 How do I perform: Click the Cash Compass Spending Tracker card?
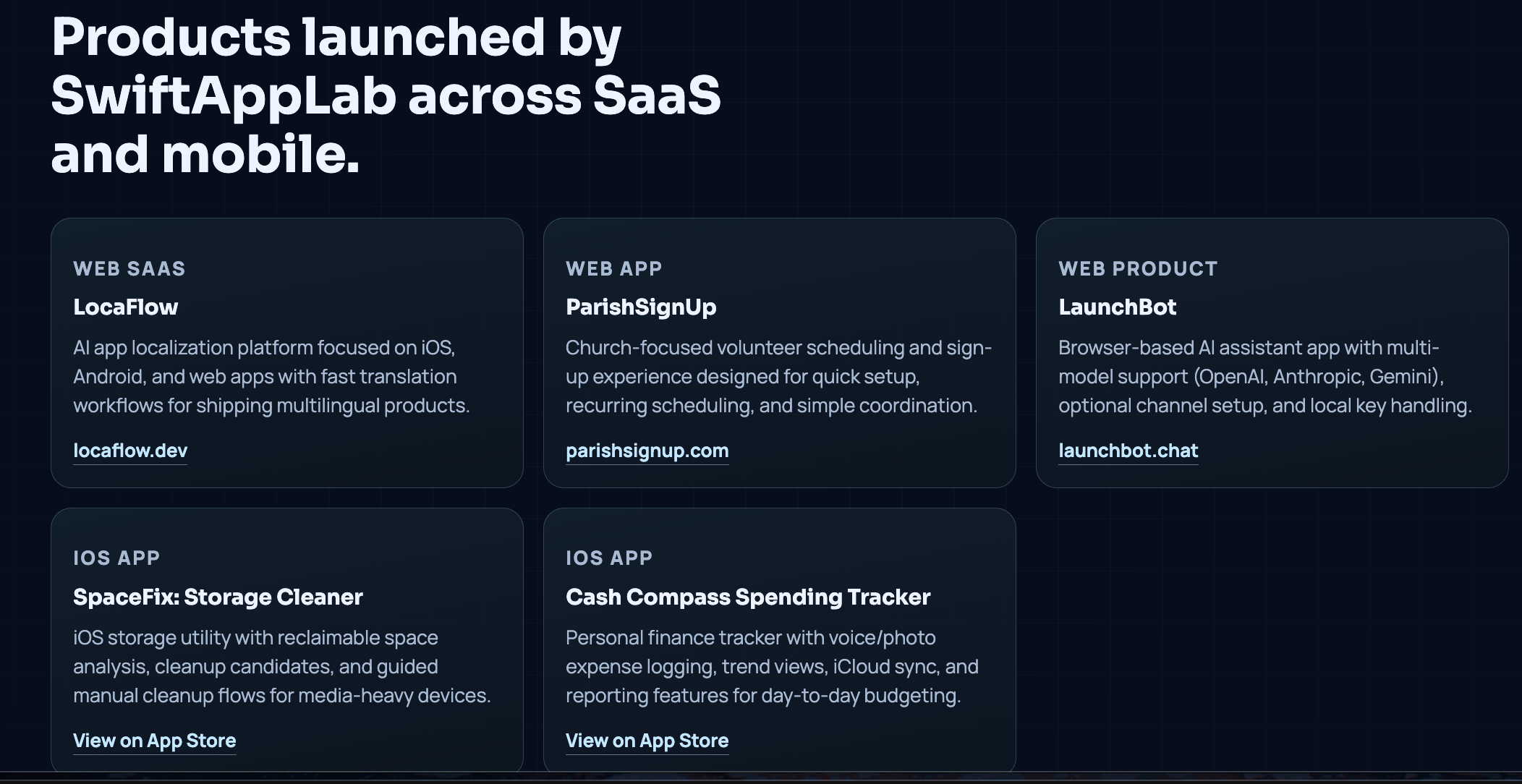pyautogui.click(x=779, y=644)
